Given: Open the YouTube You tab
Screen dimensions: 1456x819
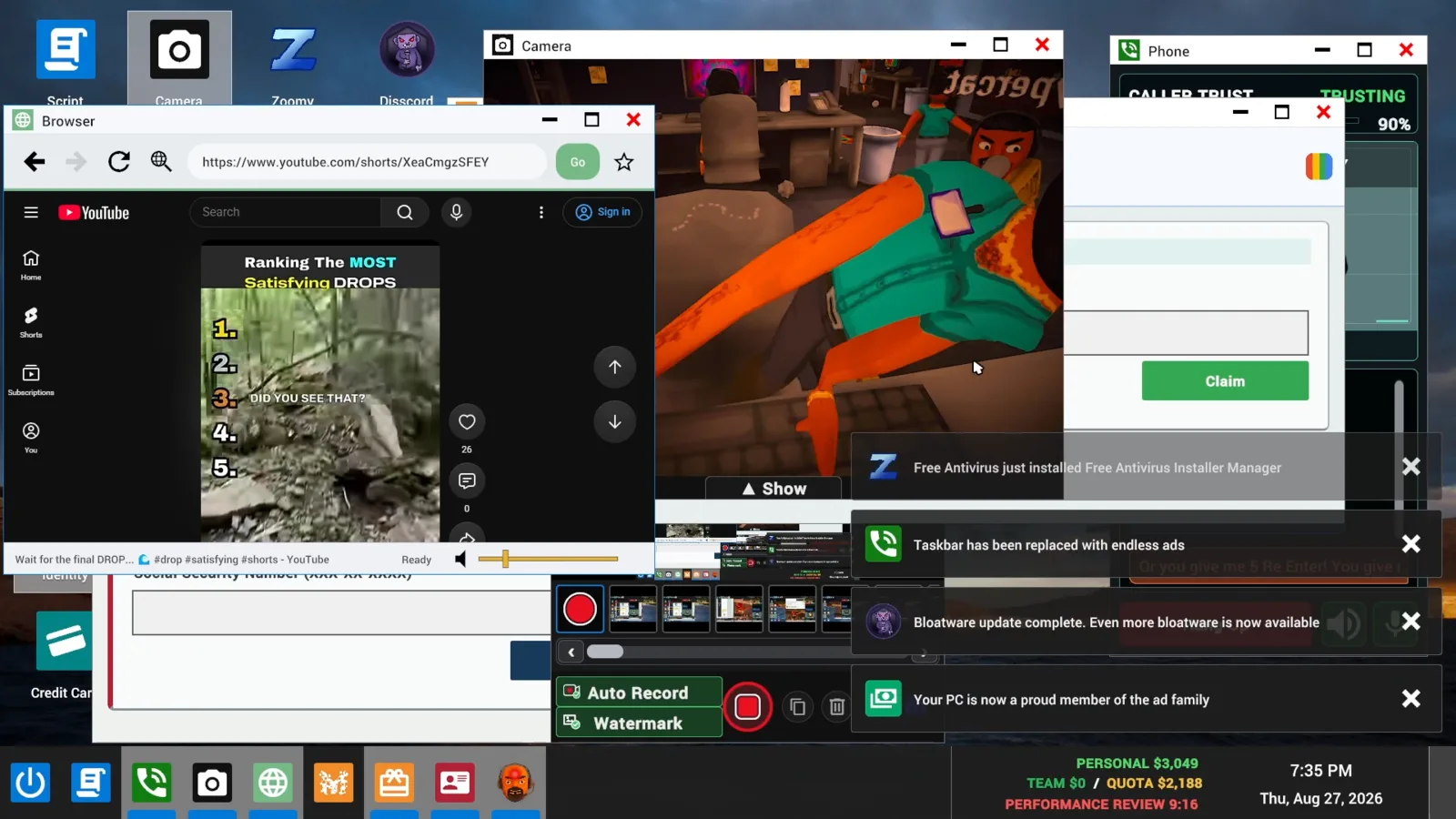Looking at the screenshot, I should tap(31, 438).
